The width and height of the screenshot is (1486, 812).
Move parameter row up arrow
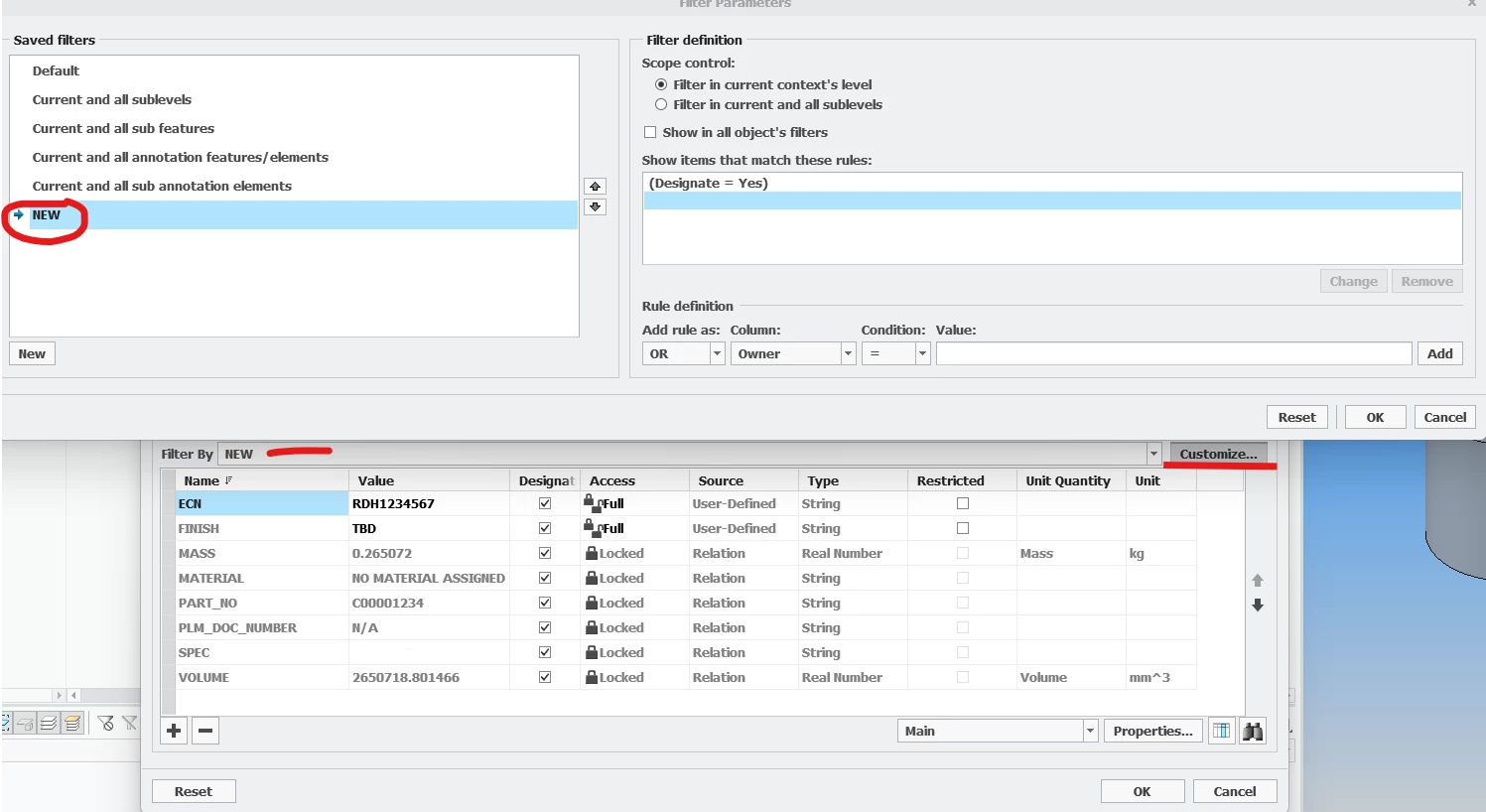coord(1258,580)
